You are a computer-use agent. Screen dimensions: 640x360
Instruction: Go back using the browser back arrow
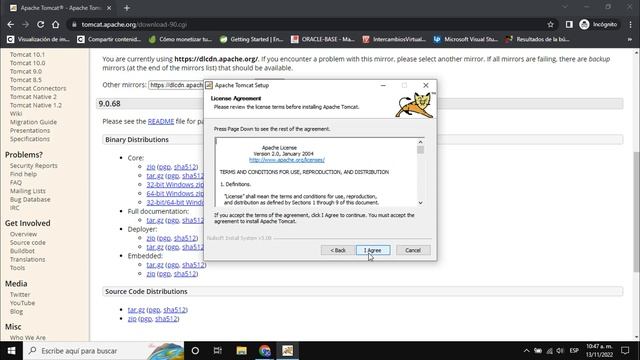11,24
